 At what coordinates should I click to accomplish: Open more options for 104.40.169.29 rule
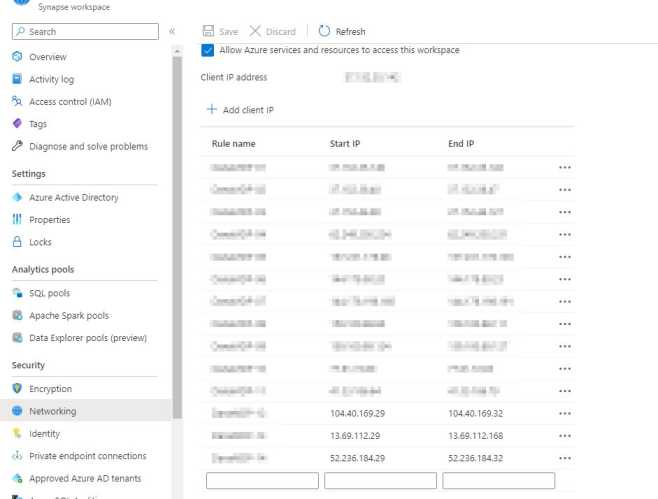[x=565, y=413]
